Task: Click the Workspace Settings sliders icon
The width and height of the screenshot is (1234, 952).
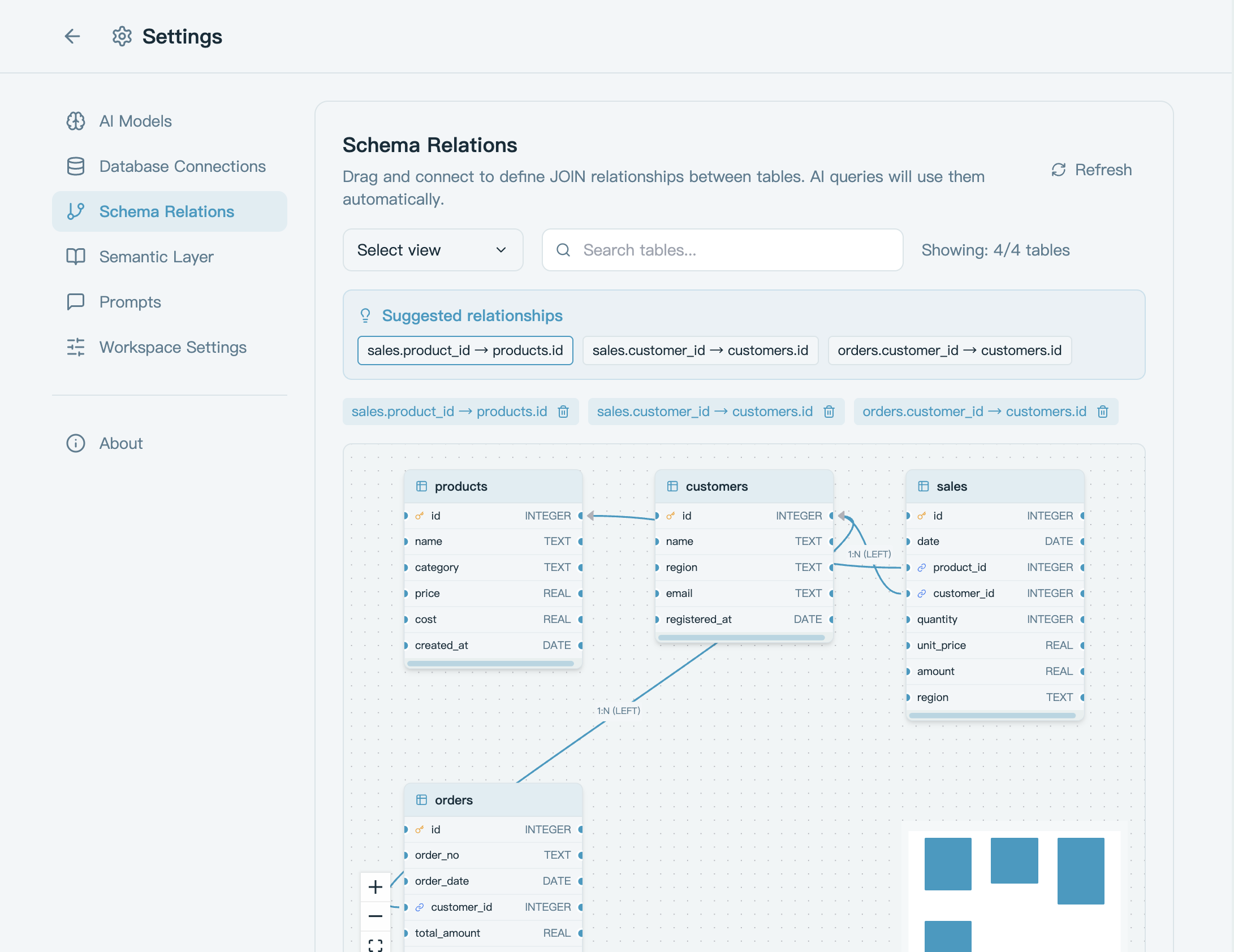Action: pos(76,347)
